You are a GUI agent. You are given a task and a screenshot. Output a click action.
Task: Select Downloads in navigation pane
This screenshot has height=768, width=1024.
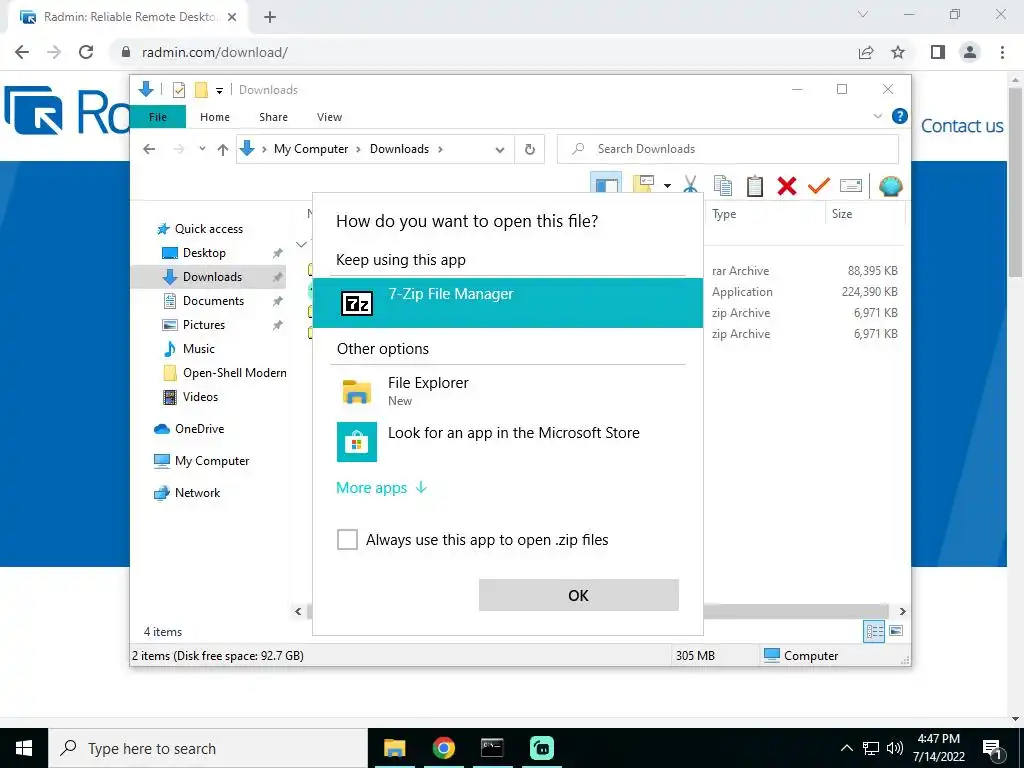click(208, 277)
